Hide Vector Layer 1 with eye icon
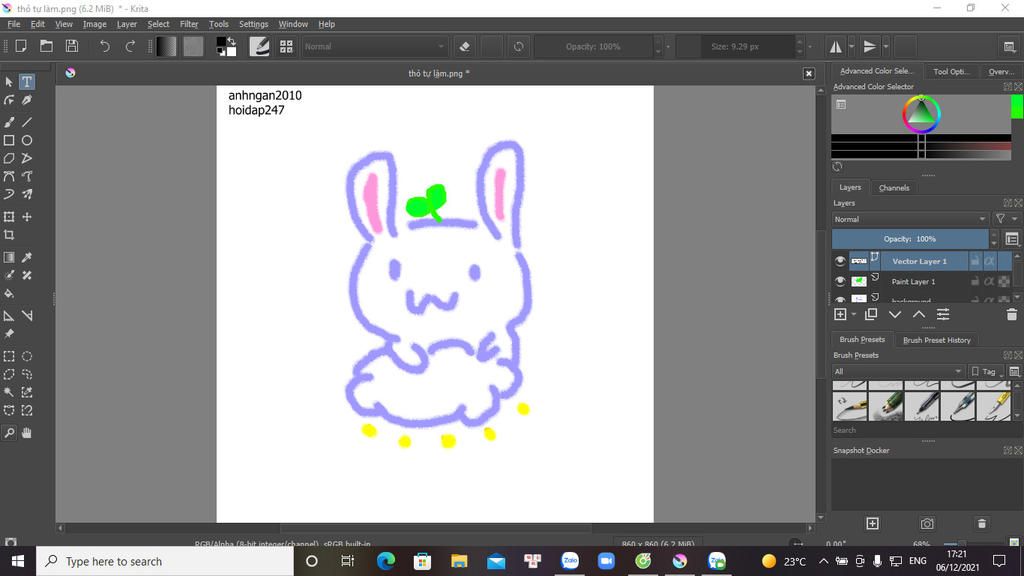Viewport: 1024px width, 576px height. pyautogui.click(x=840, y=261)
